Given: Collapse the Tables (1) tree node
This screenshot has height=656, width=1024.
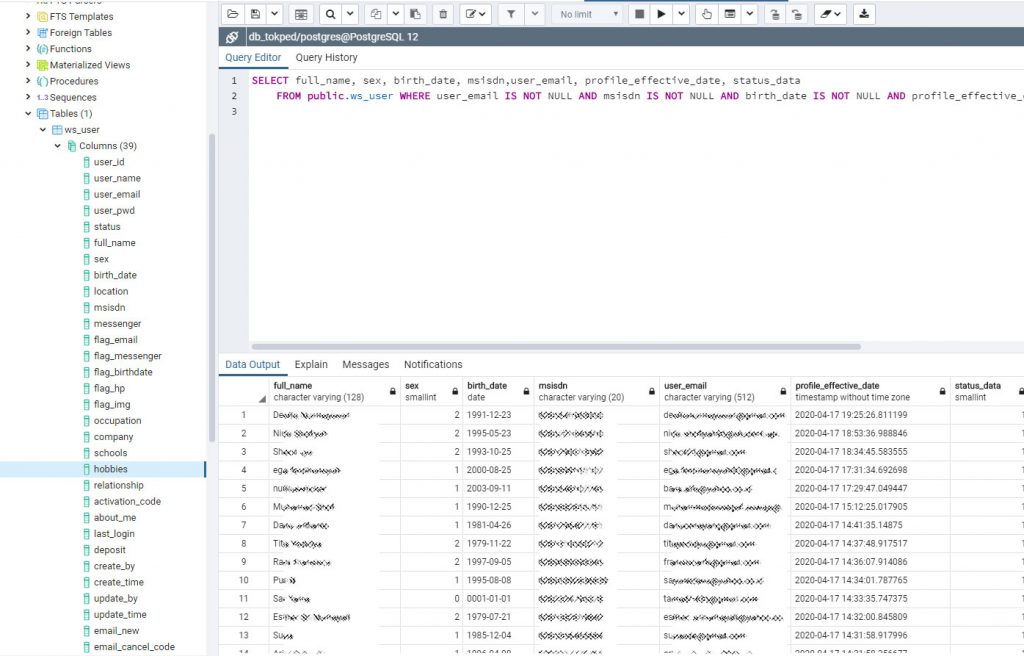Looking at the screenshot, I should [28, 114].
